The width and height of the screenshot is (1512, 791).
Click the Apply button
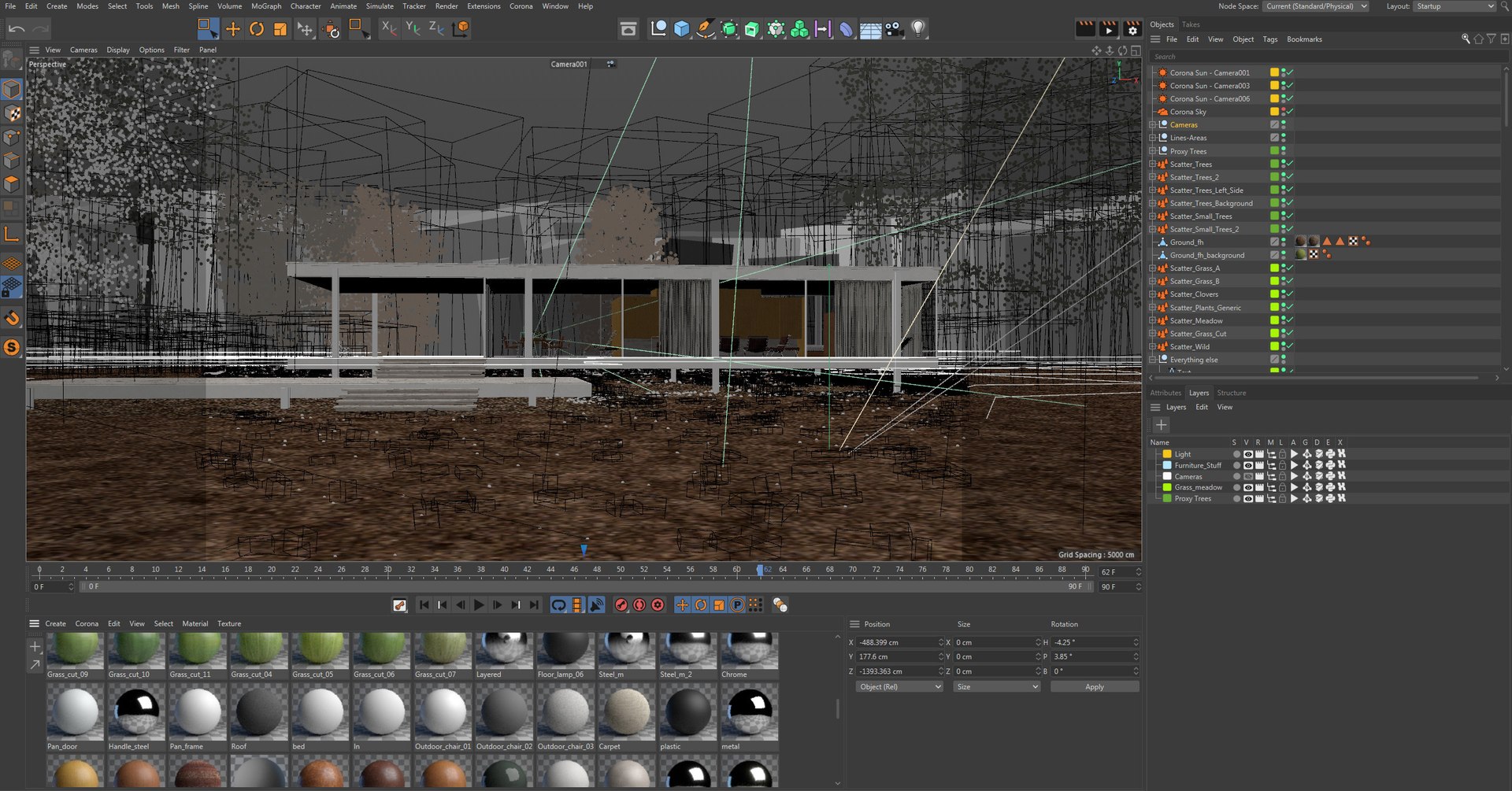1095,687
